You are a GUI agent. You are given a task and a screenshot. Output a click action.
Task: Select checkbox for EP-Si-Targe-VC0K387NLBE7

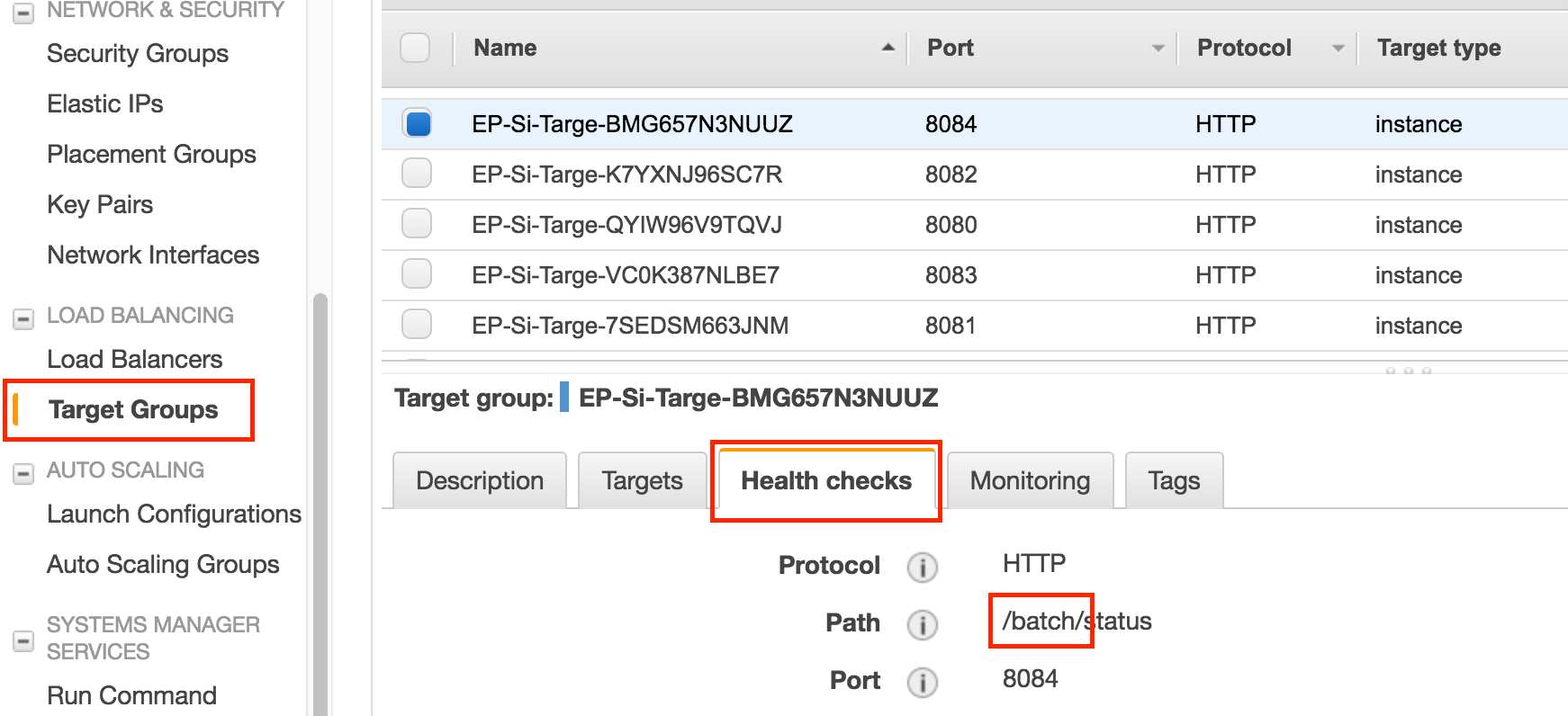pos(417,273)
